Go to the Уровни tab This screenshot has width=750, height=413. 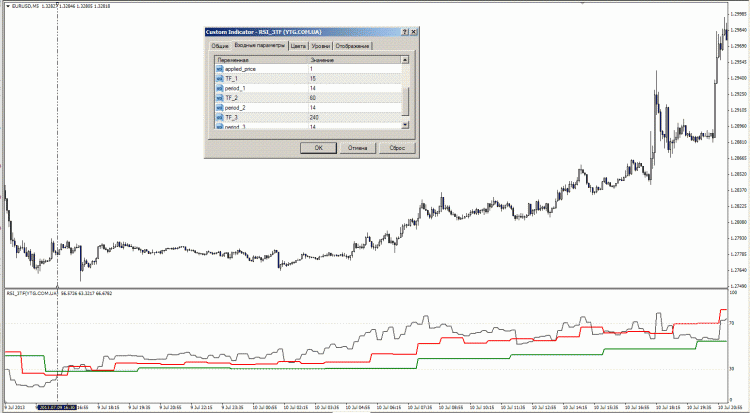pyautogui.click(x=321, y=46)
